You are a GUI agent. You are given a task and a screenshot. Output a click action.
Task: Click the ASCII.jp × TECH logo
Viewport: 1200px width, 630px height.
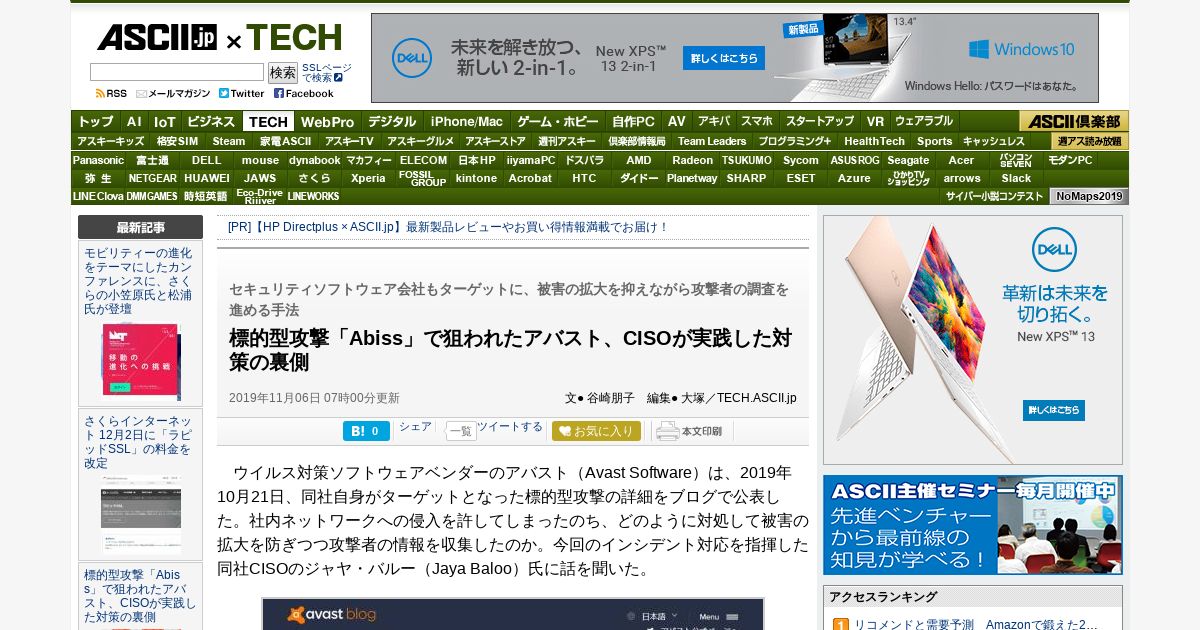tap(219, 38)
